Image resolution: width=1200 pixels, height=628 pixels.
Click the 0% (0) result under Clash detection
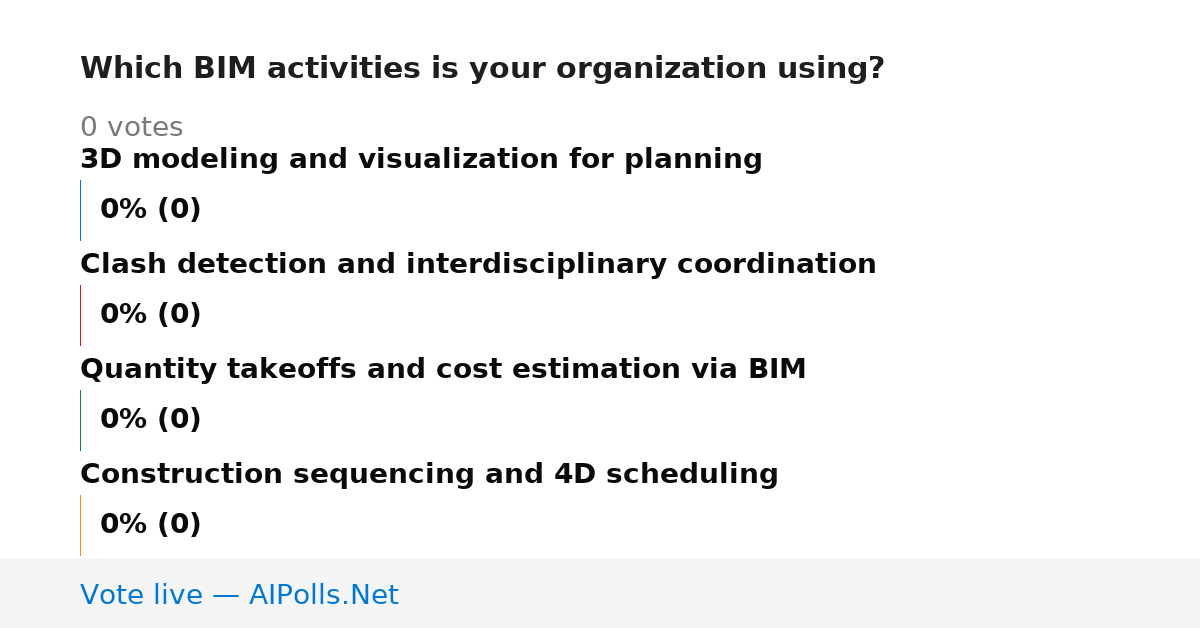150,315
